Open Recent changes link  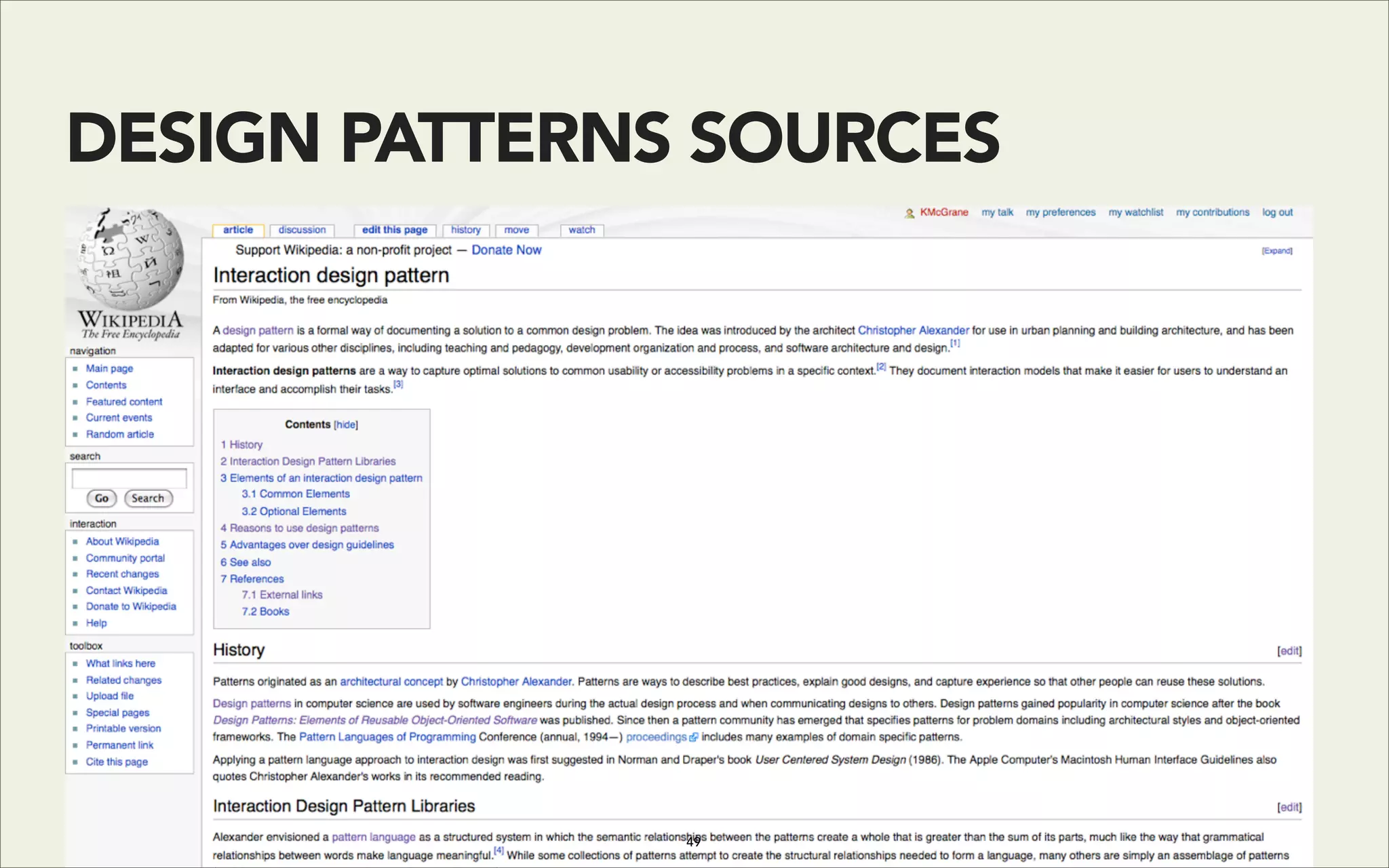click(122, 574)
